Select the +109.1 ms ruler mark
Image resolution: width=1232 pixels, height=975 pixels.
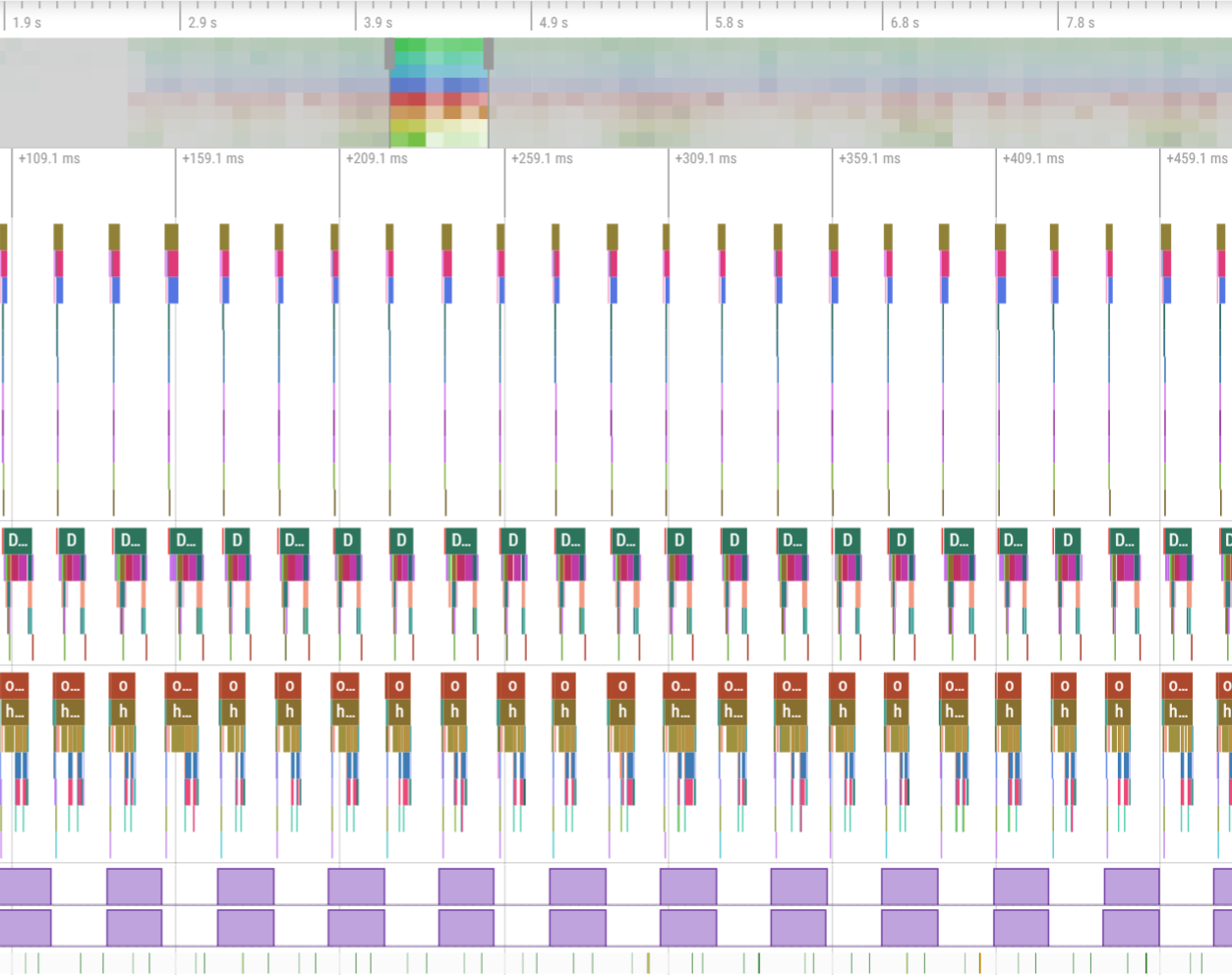49,158
